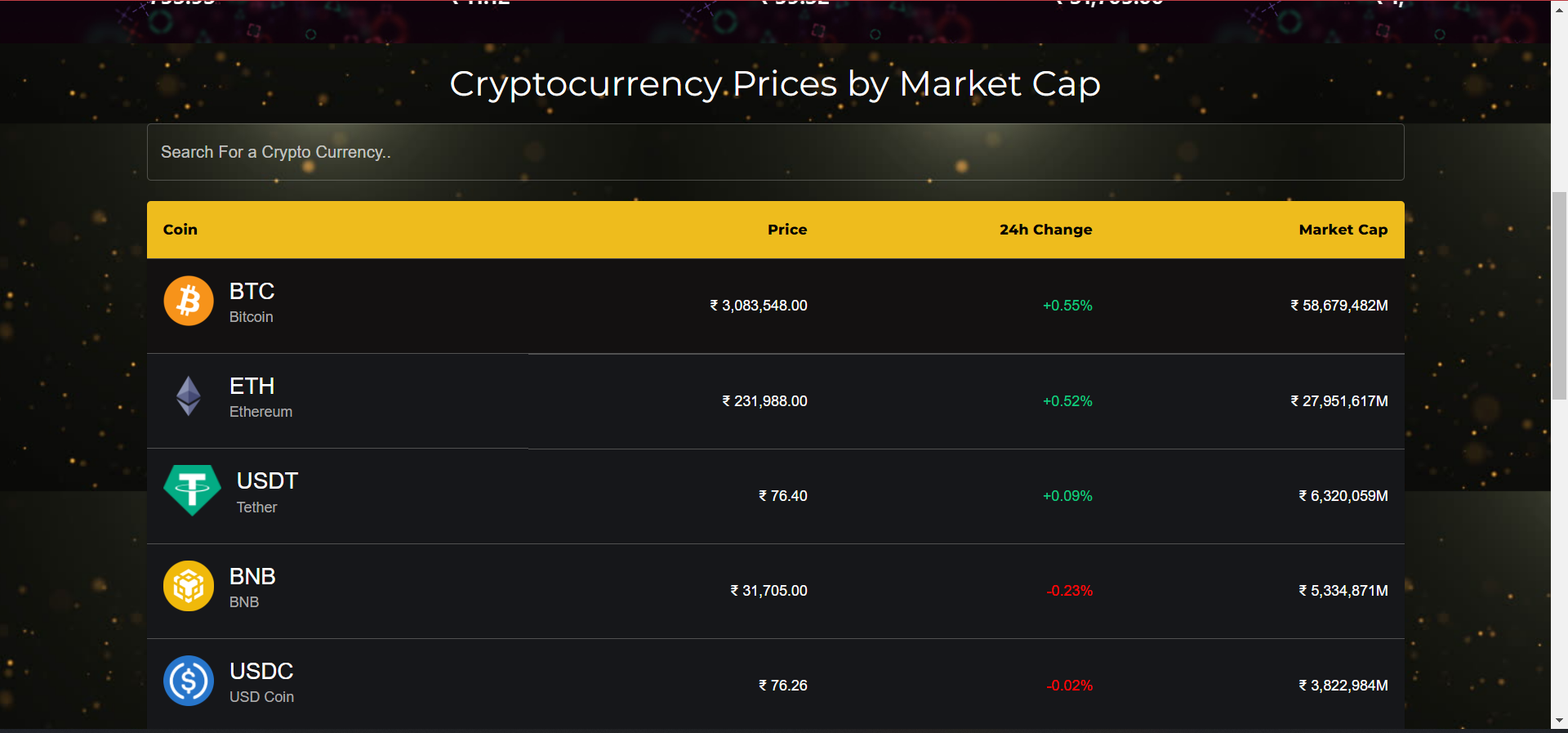1568x733 pixels.
Task: Click the Bitcoin coin logo
Action: [x=189, y=301]
